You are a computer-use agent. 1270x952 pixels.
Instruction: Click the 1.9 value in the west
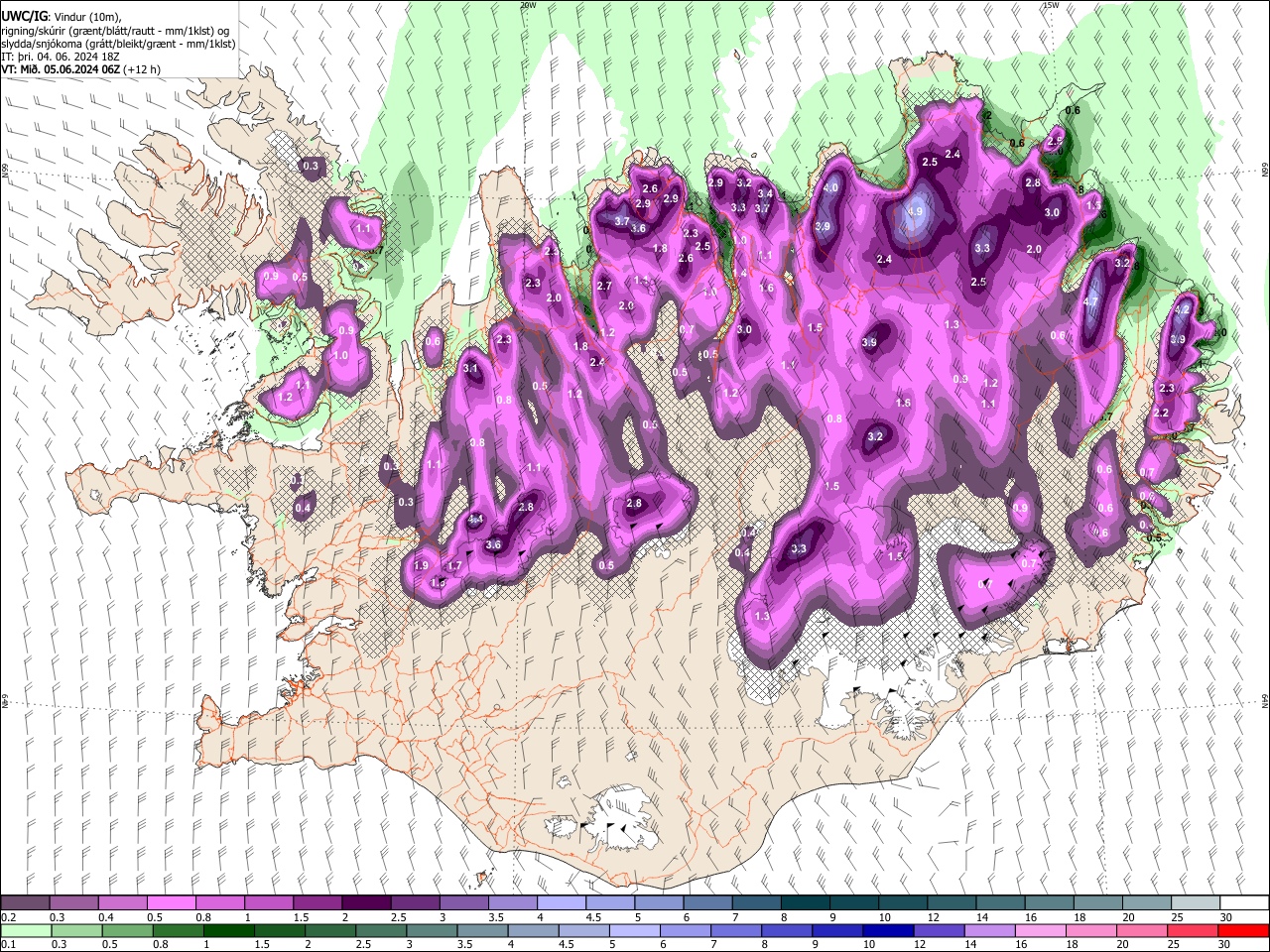click(x=421, y=565)
